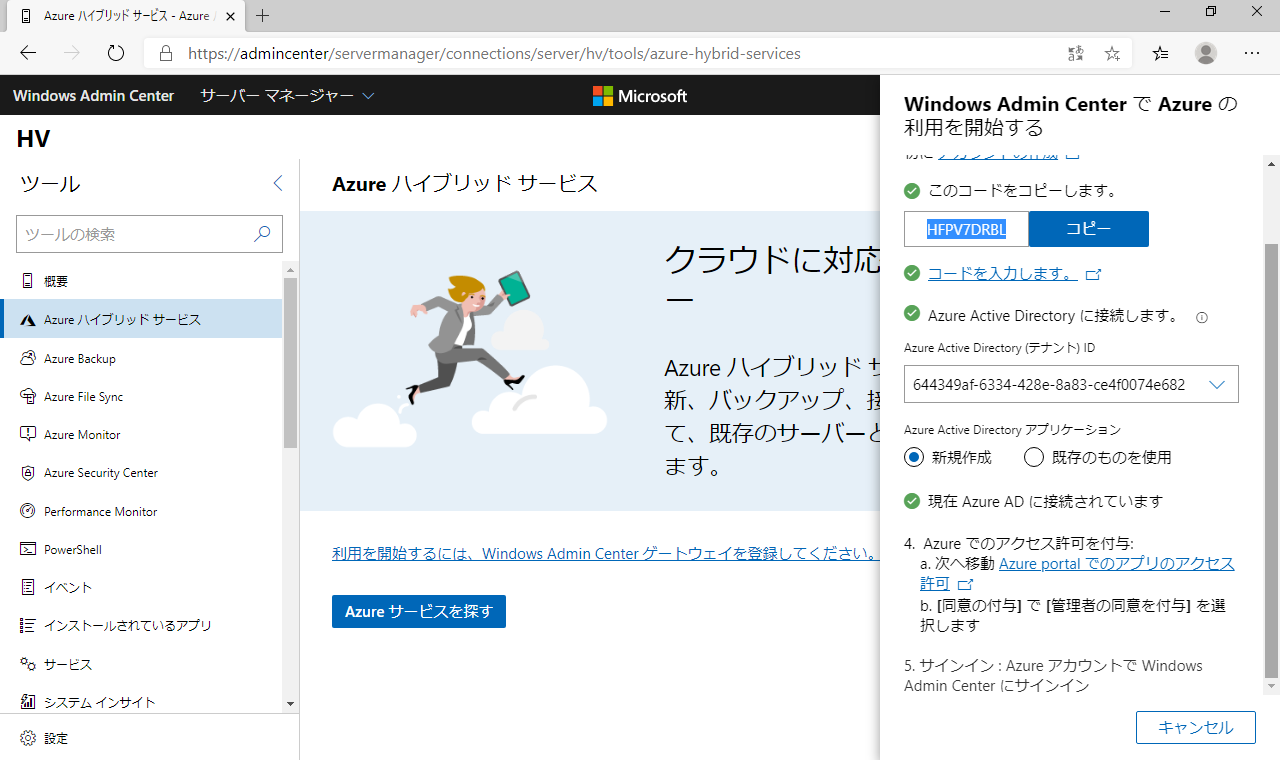Open Azure File Sync icon in sidebar

(x=27, y=397)
